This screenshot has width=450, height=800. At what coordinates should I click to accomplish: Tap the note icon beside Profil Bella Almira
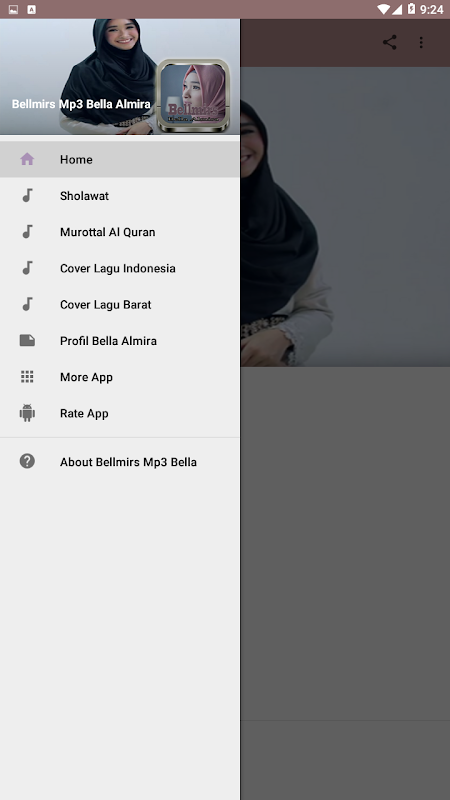(x=27, y=340)
